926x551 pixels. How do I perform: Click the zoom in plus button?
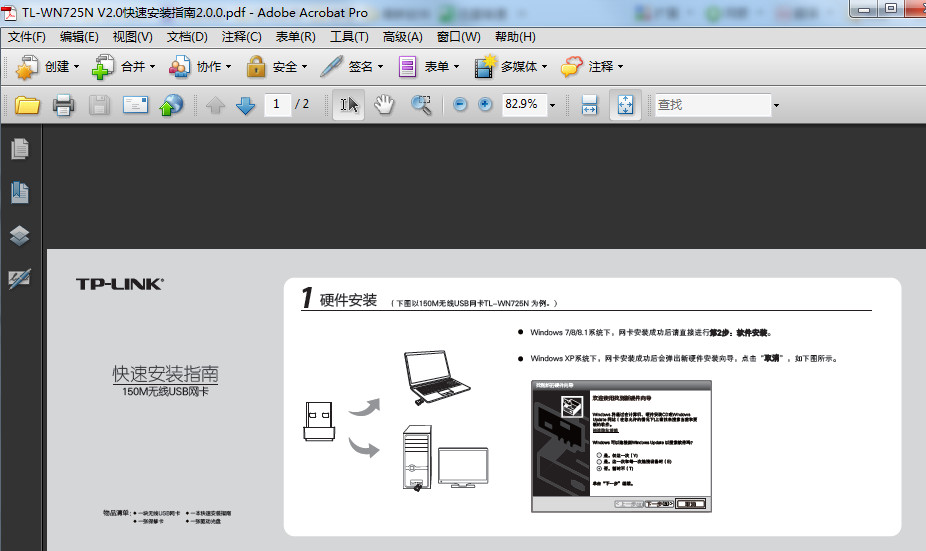pyautogui.click(x=485, y=105)
